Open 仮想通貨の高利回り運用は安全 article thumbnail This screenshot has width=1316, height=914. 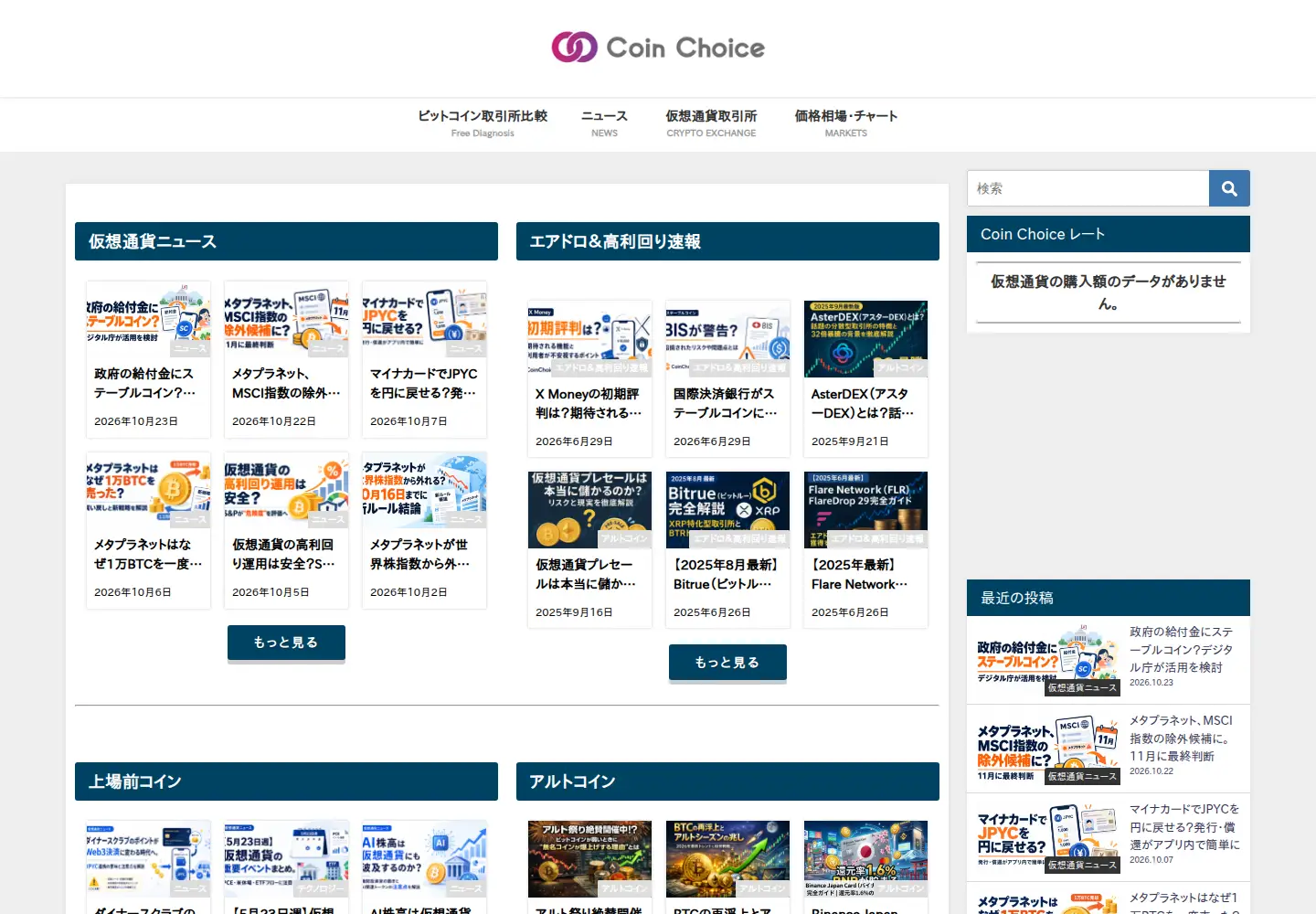coord(287,491)
